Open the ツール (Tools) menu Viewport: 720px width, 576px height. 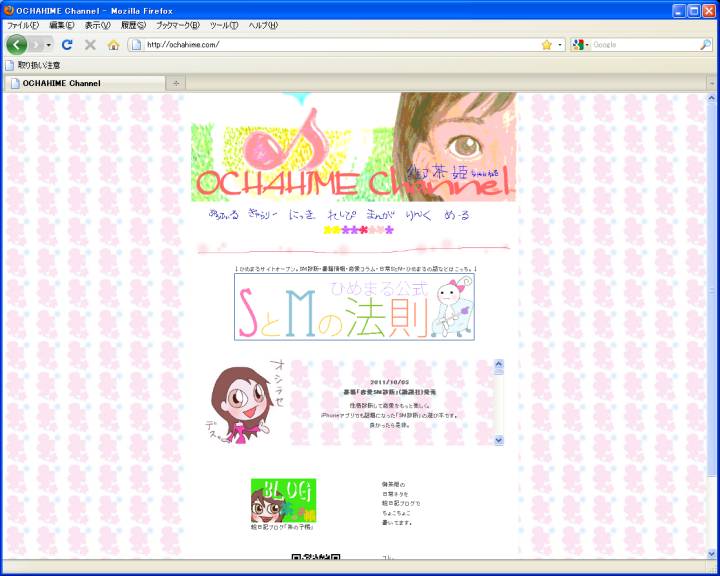(223, 25)
